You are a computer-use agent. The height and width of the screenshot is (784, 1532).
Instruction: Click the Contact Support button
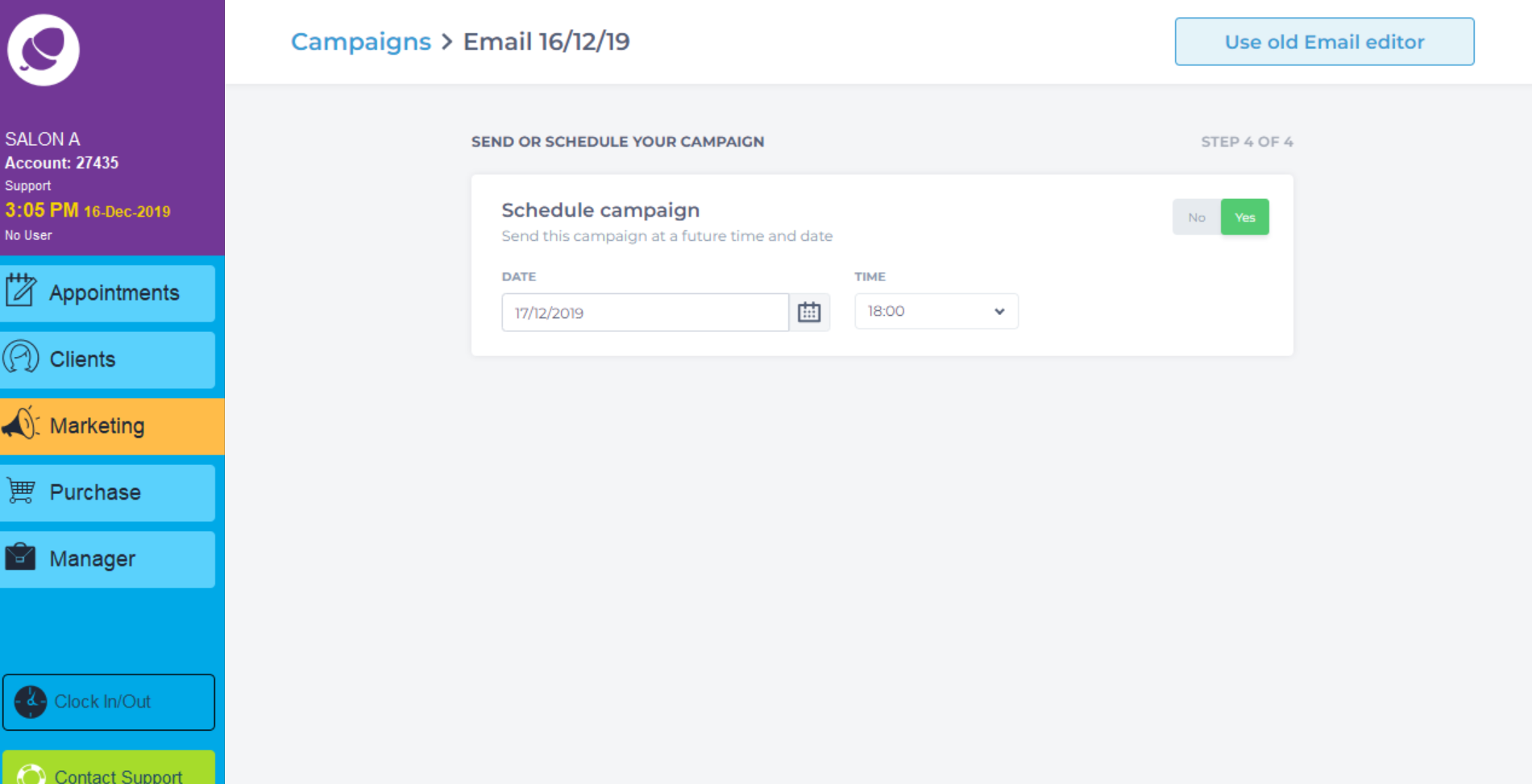coord(108,767)
